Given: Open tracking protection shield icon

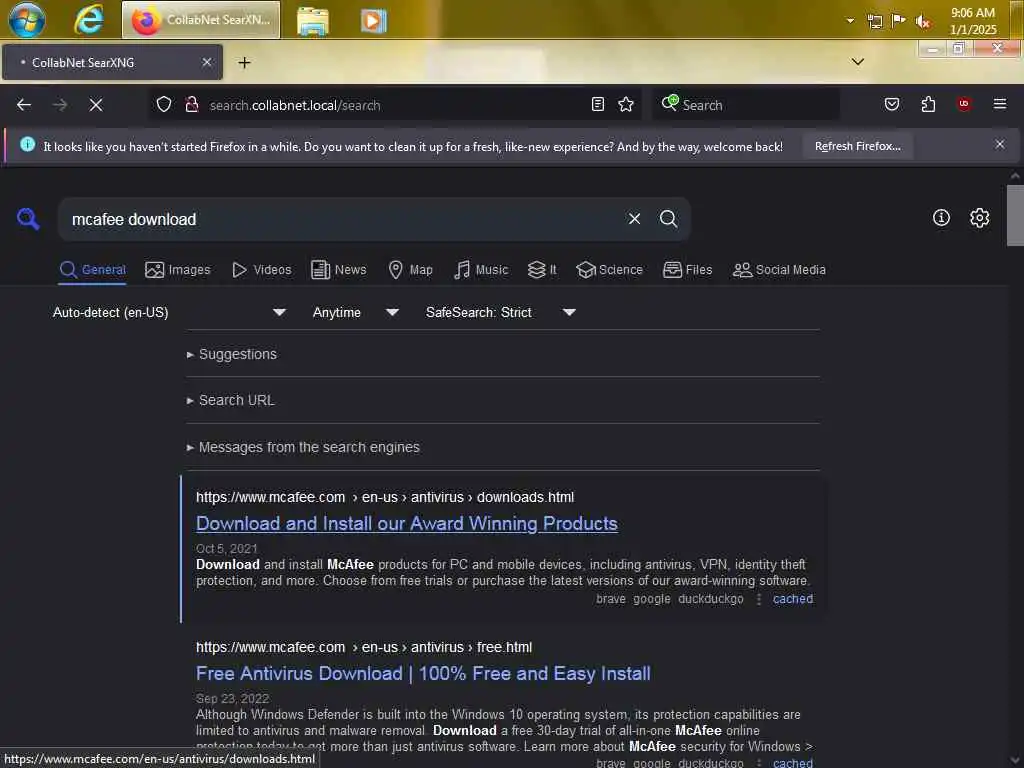Looking at the screenshot, I should tap(164, 104).
